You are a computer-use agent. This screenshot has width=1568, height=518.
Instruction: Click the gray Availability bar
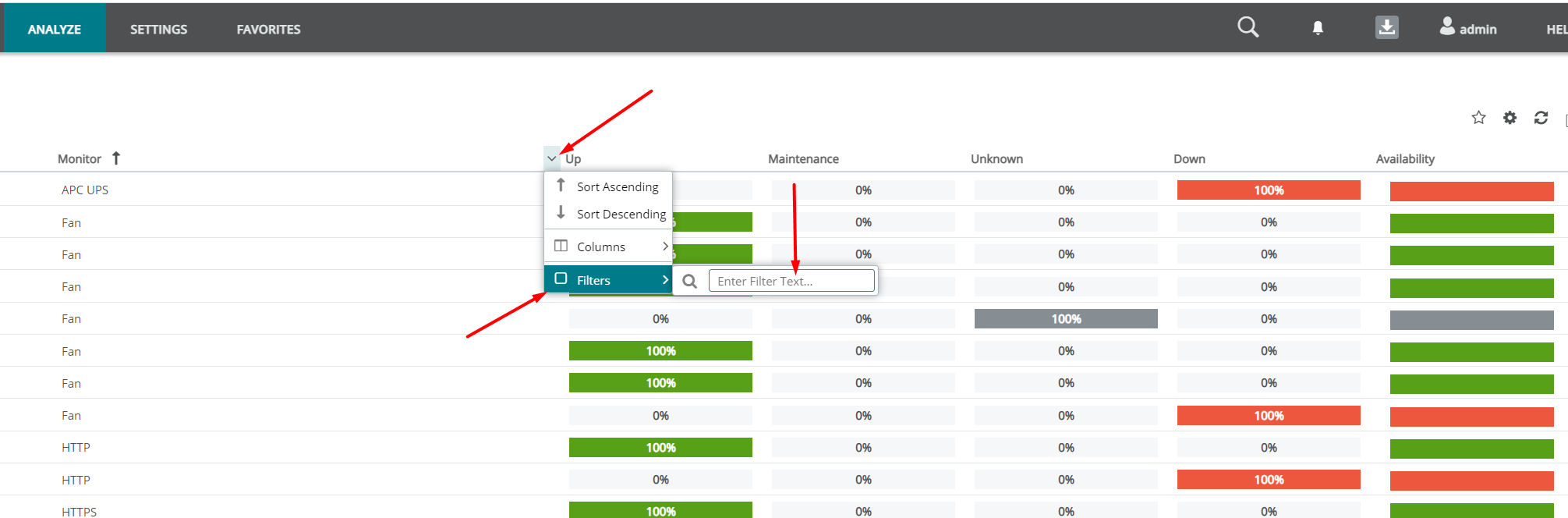(x=1472, y=320)
